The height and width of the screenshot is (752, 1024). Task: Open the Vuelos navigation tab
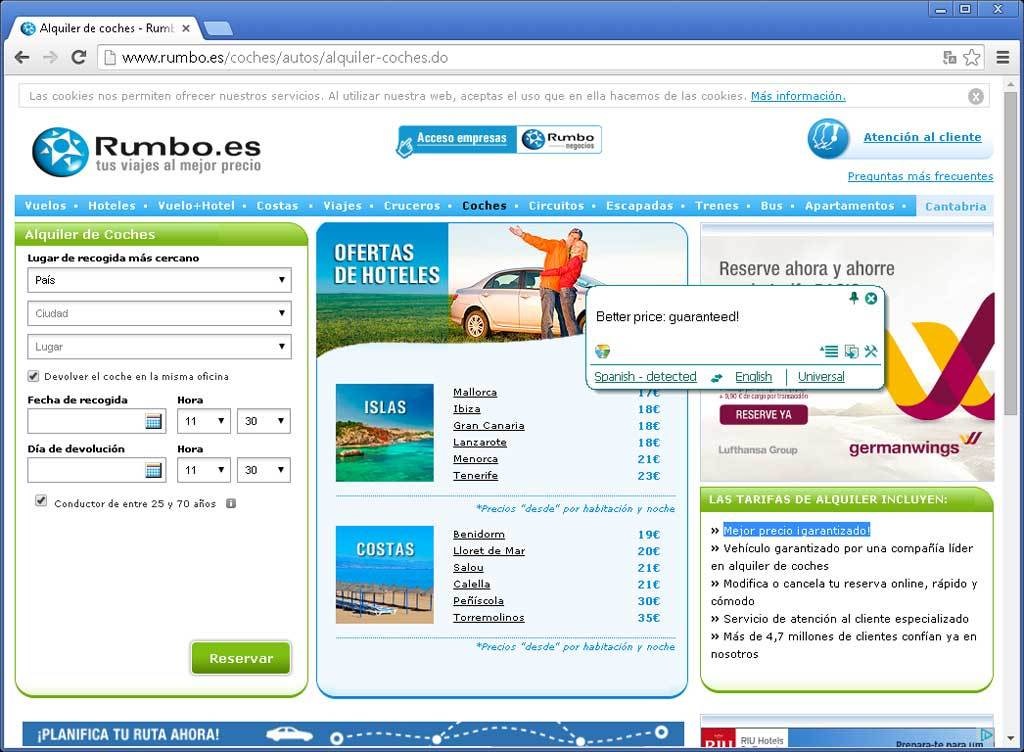(x=45, y=206)
